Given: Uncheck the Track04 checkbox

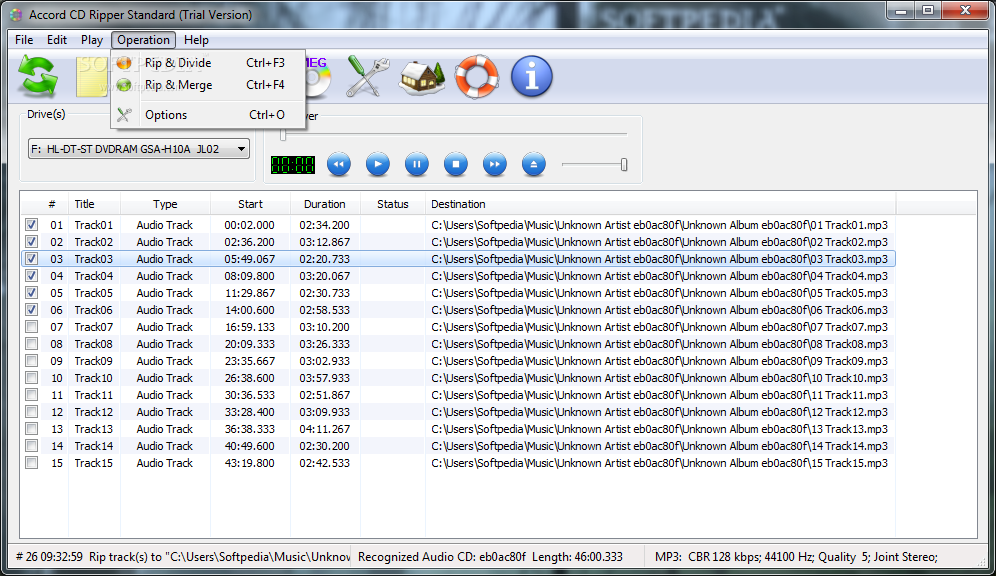Looking at the screenshot, I should click(31, 276).
